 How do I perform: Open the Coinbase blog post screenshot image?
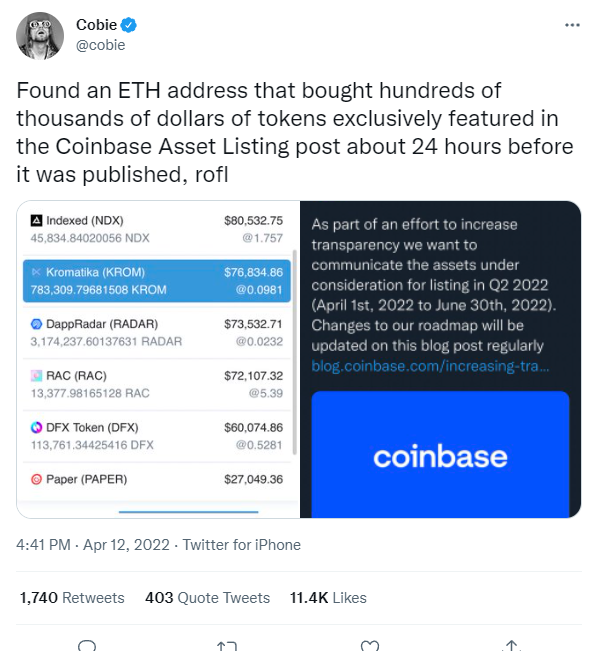coord(440,359)
